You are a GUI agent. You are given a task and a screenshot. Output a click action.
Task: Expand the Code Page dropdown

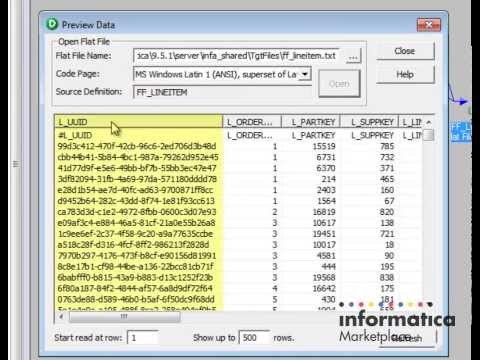(x=305, y=74)
